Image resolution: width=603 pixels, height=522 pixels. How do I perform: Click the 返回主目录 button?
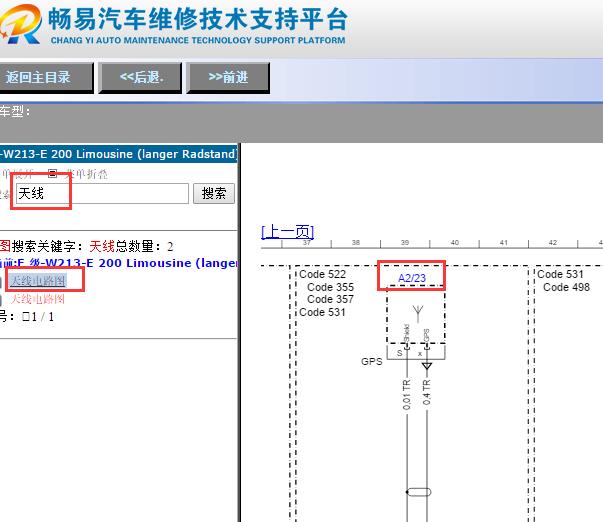pyautogui.click(x=46, y=78)
